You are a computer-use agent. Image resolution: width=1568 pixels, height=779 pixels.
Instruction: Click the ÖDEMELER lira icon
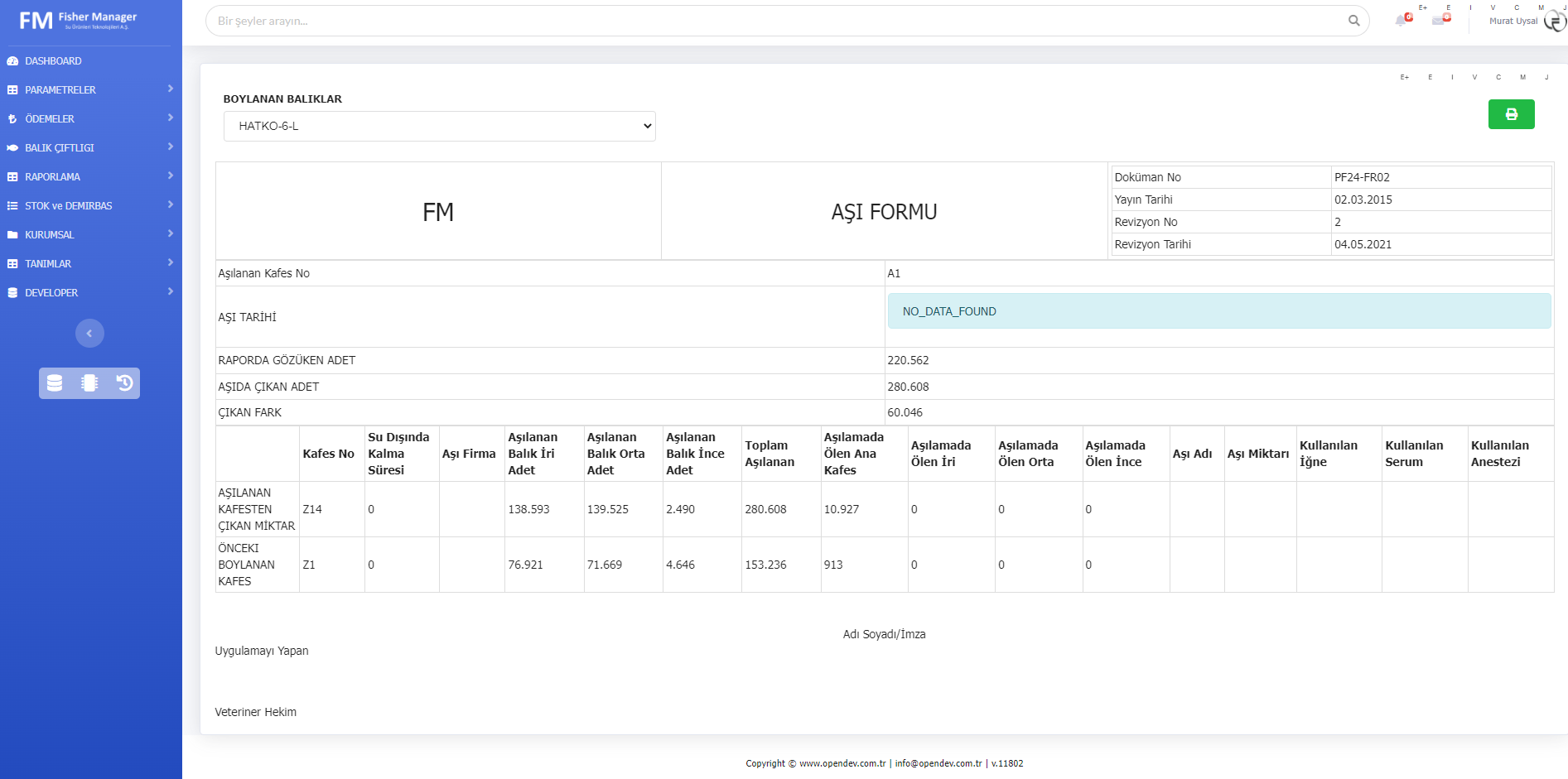click(x=12, y=119)
